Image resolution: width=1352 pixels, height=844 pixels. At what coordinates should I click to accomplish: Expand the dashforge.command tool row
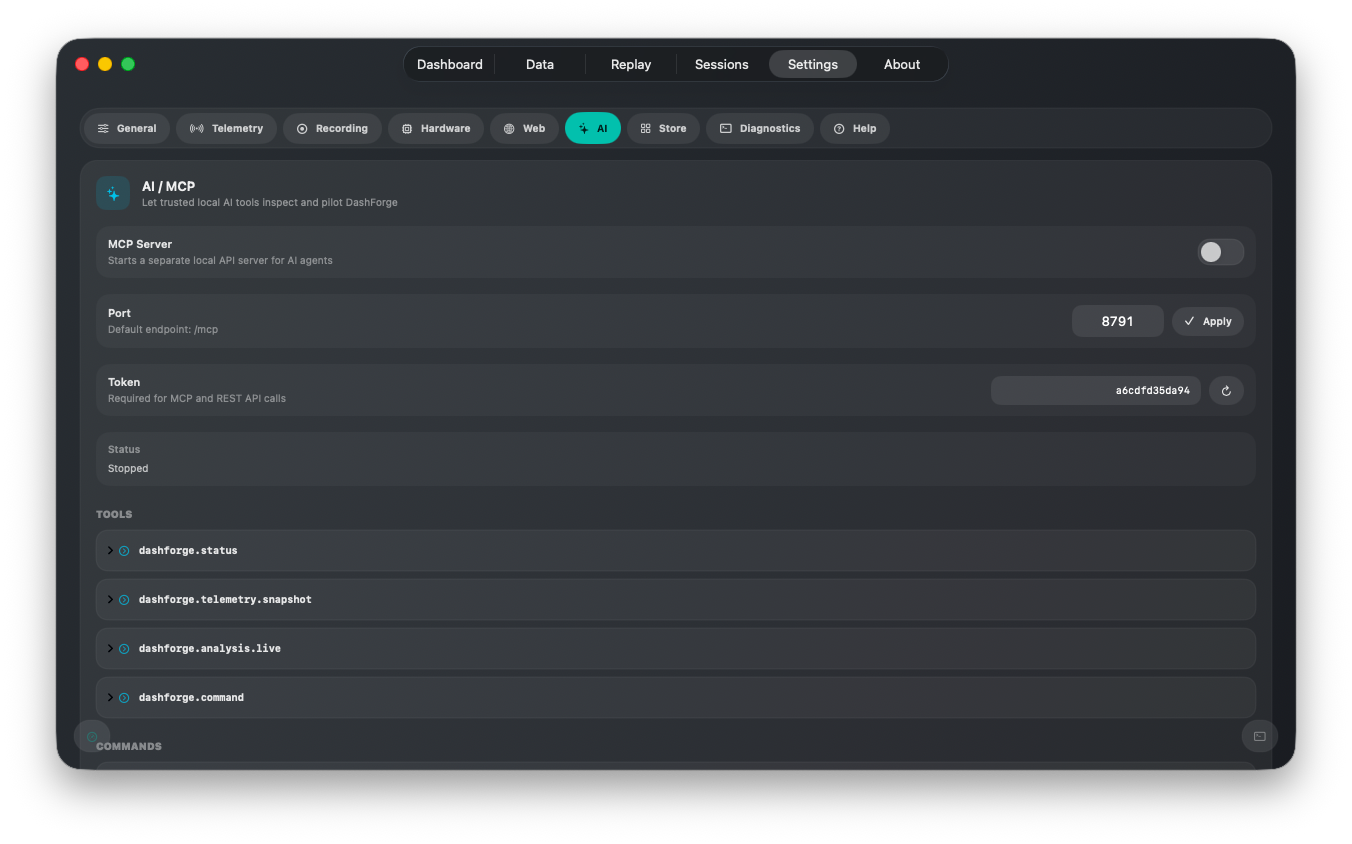676,698
